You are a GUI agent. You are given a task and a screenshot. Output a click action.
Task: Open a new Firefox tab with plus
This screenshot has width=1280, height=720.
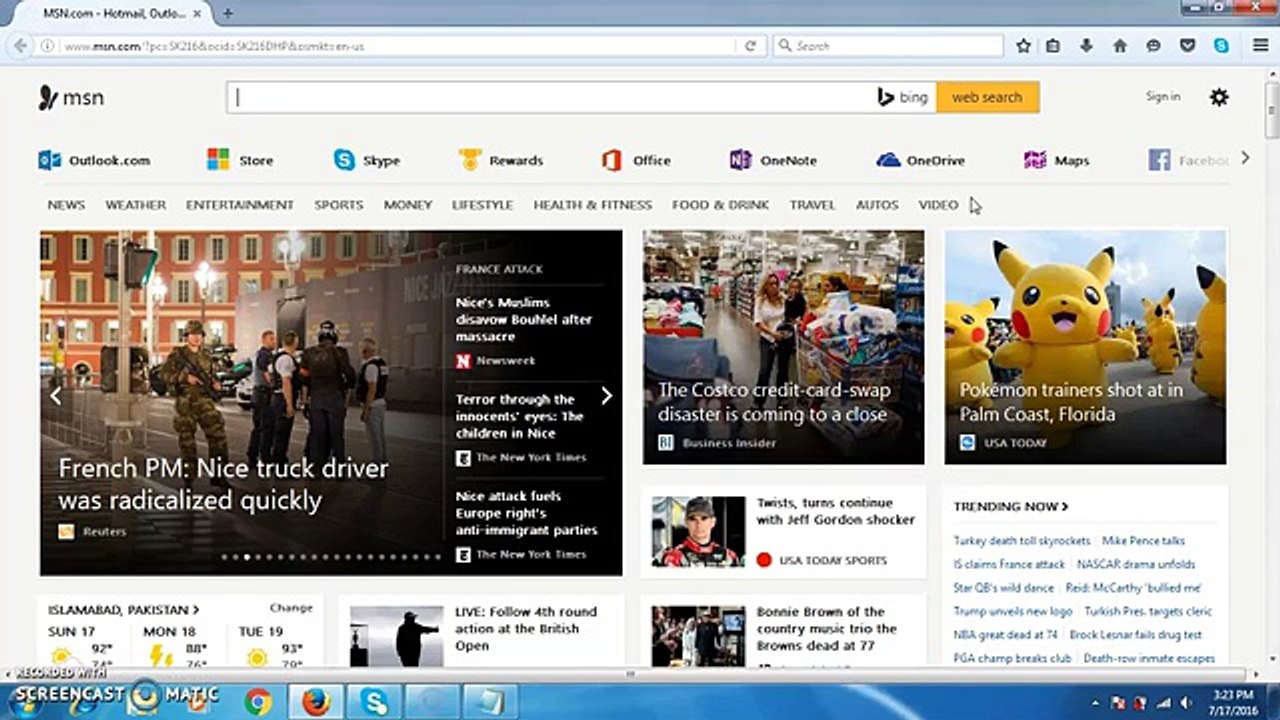point(227,14)
